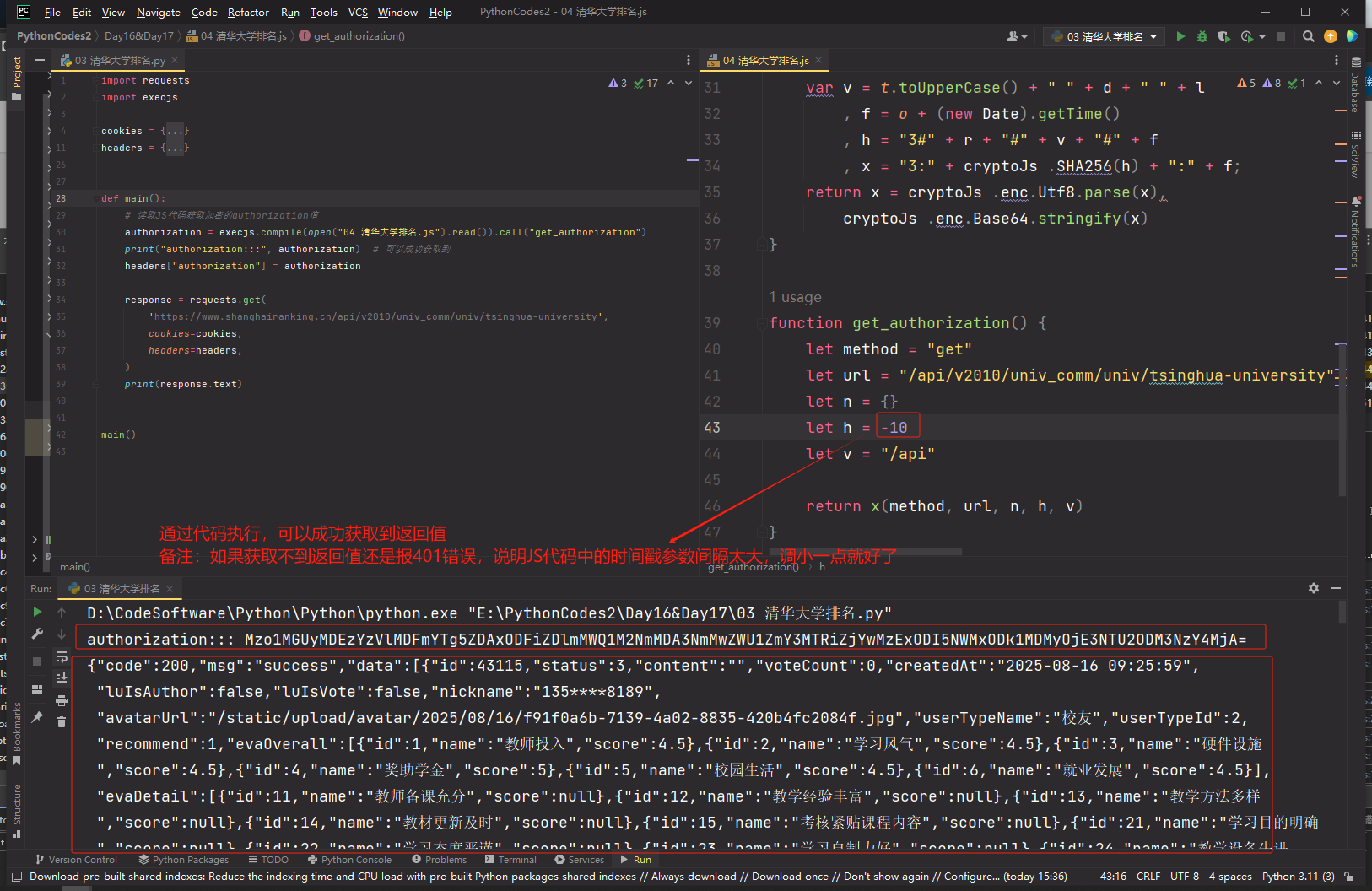Hide the Run tool window
The height and width of the screenshot is (891, 1372).
coord(1336,588)
